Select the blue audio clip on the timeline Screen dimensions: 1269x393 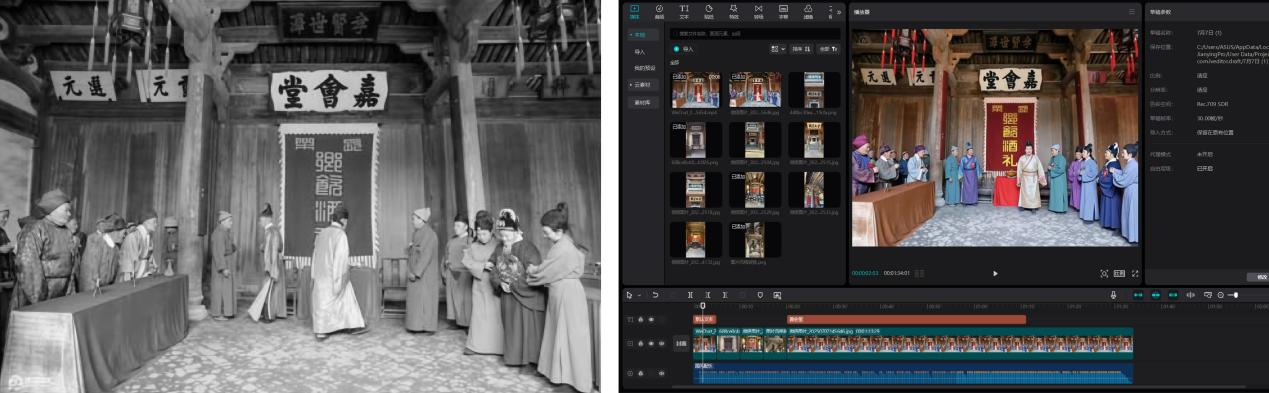point(913,373)
